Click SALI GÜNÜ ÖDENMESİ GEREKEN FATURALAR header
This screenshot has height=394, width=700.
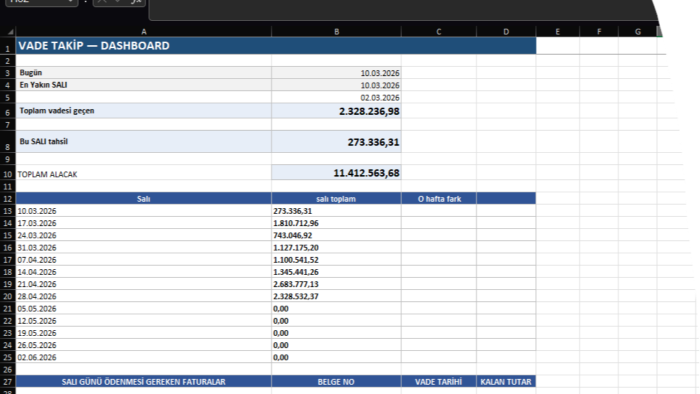point(144,382)
